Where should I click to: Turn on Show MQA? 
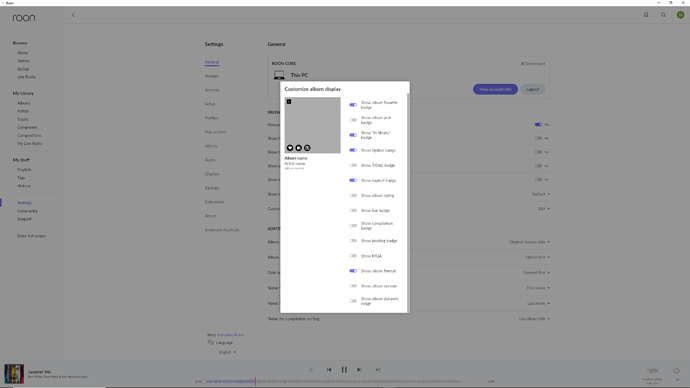(x=353, y=256)
